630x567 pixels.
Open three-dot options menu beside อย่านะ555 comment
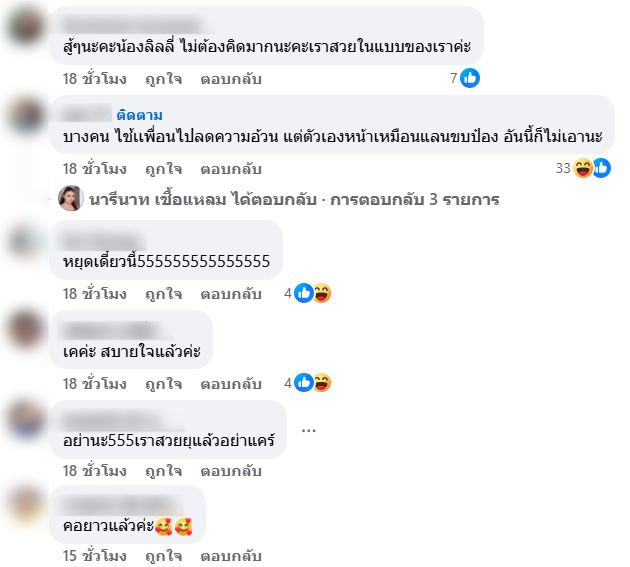tap(309, 430)
